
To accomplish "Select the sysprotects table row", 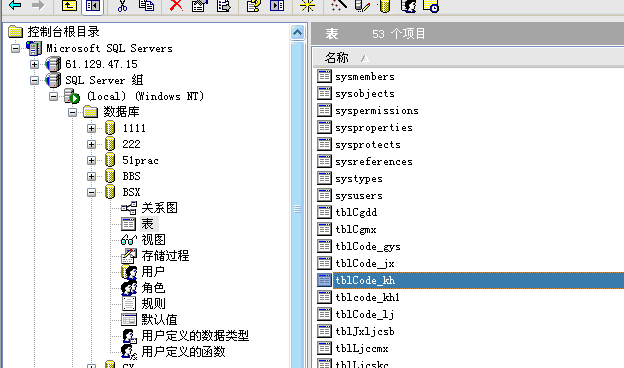I will click(368, 145).
